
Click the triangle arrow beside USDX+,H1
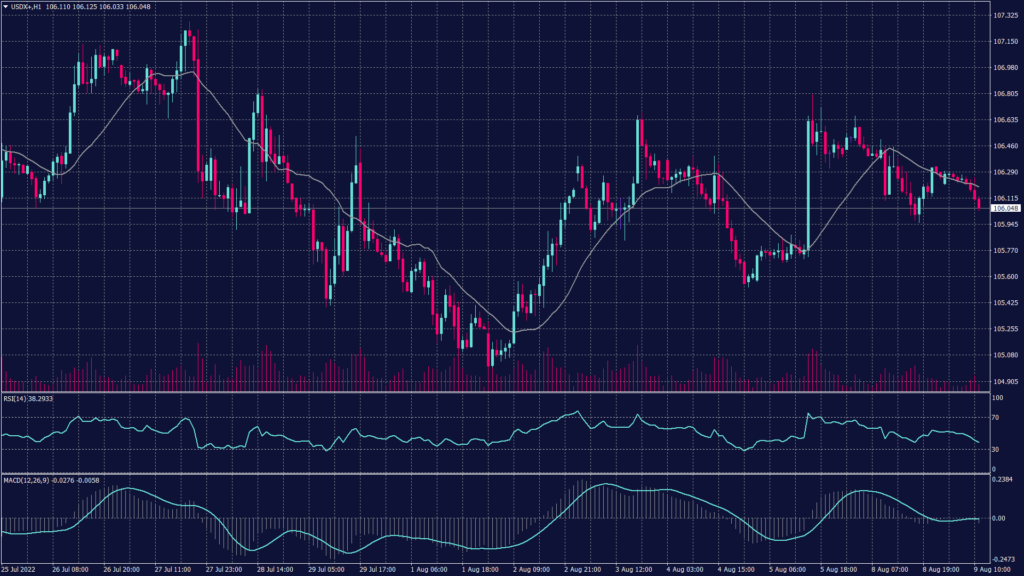[5, 7]
